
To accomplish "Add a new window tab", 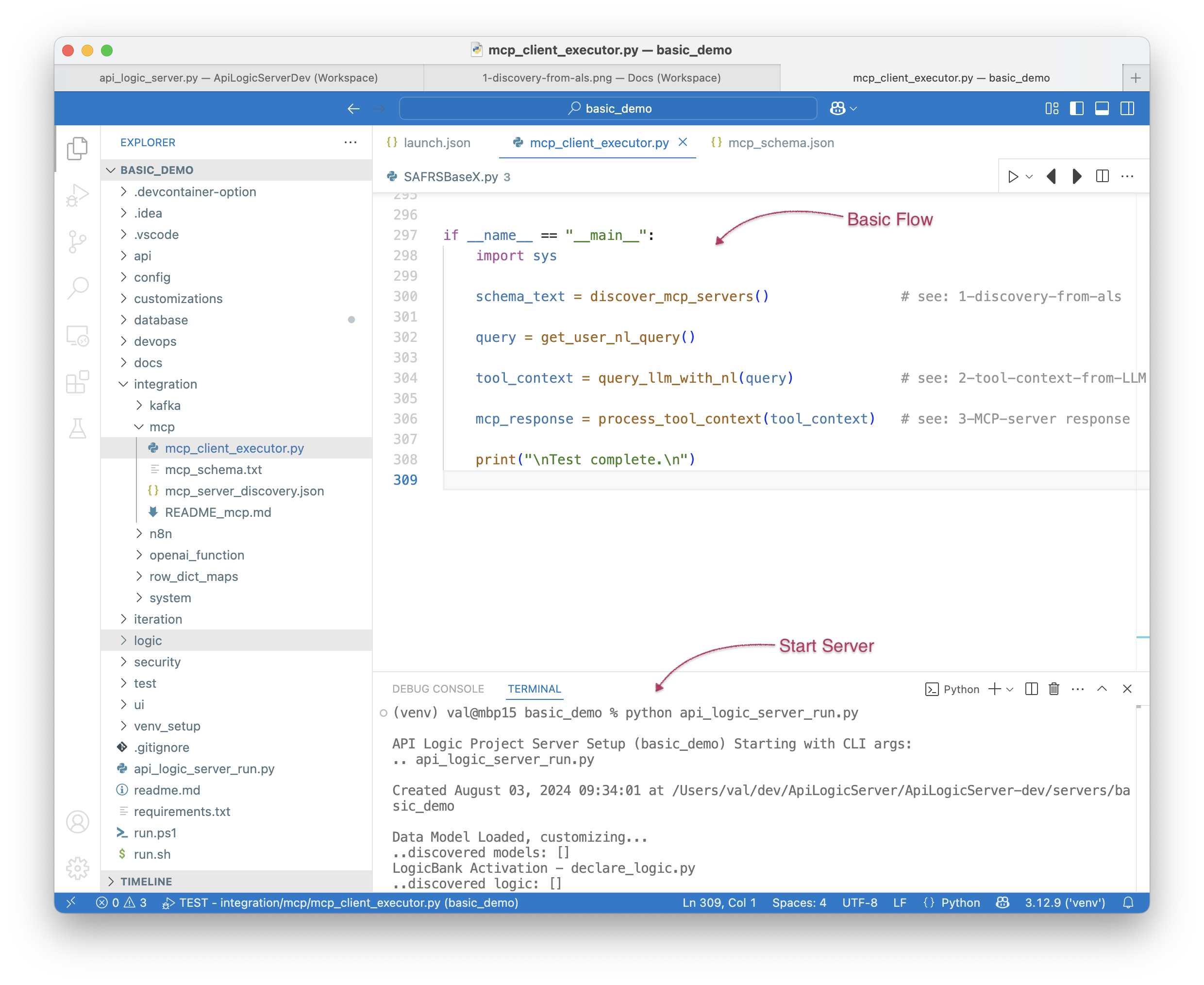I will (1136, 78).
